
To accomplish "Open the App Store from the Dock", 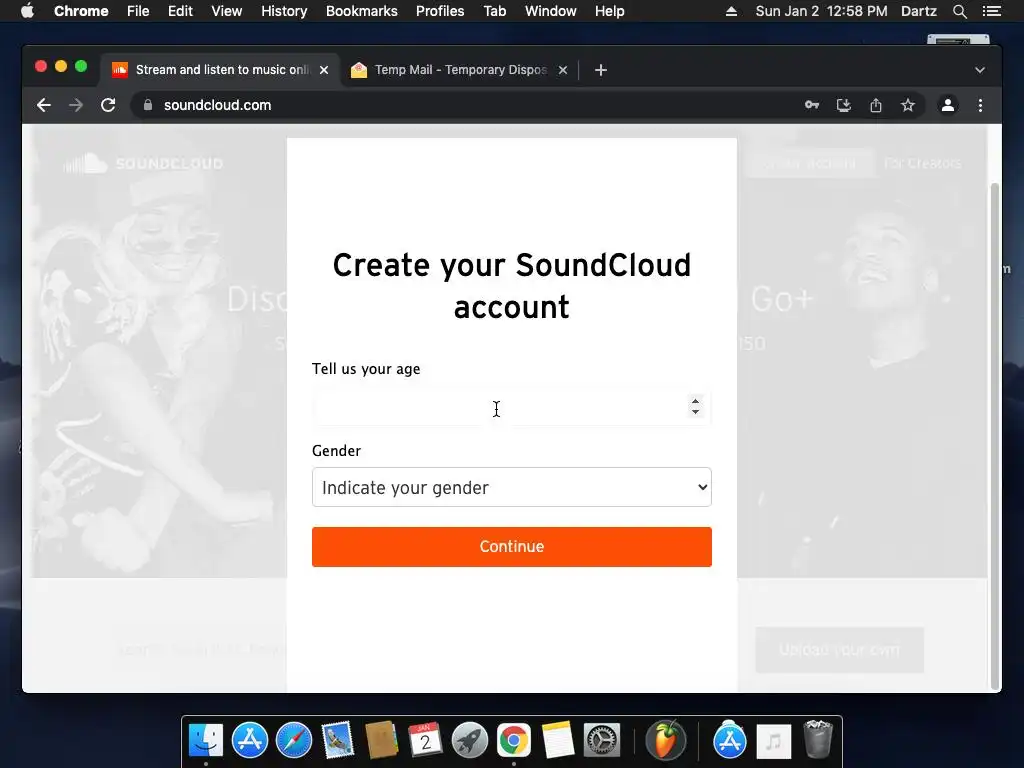I will [x=249, y=741].
